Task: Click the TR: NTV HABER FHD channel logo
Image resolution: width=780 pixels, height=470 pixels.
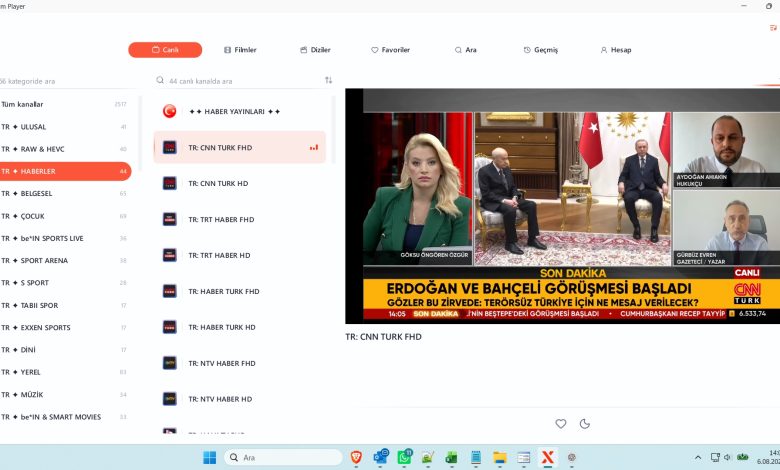Action: pyautogui.click(x=170, y=363)
